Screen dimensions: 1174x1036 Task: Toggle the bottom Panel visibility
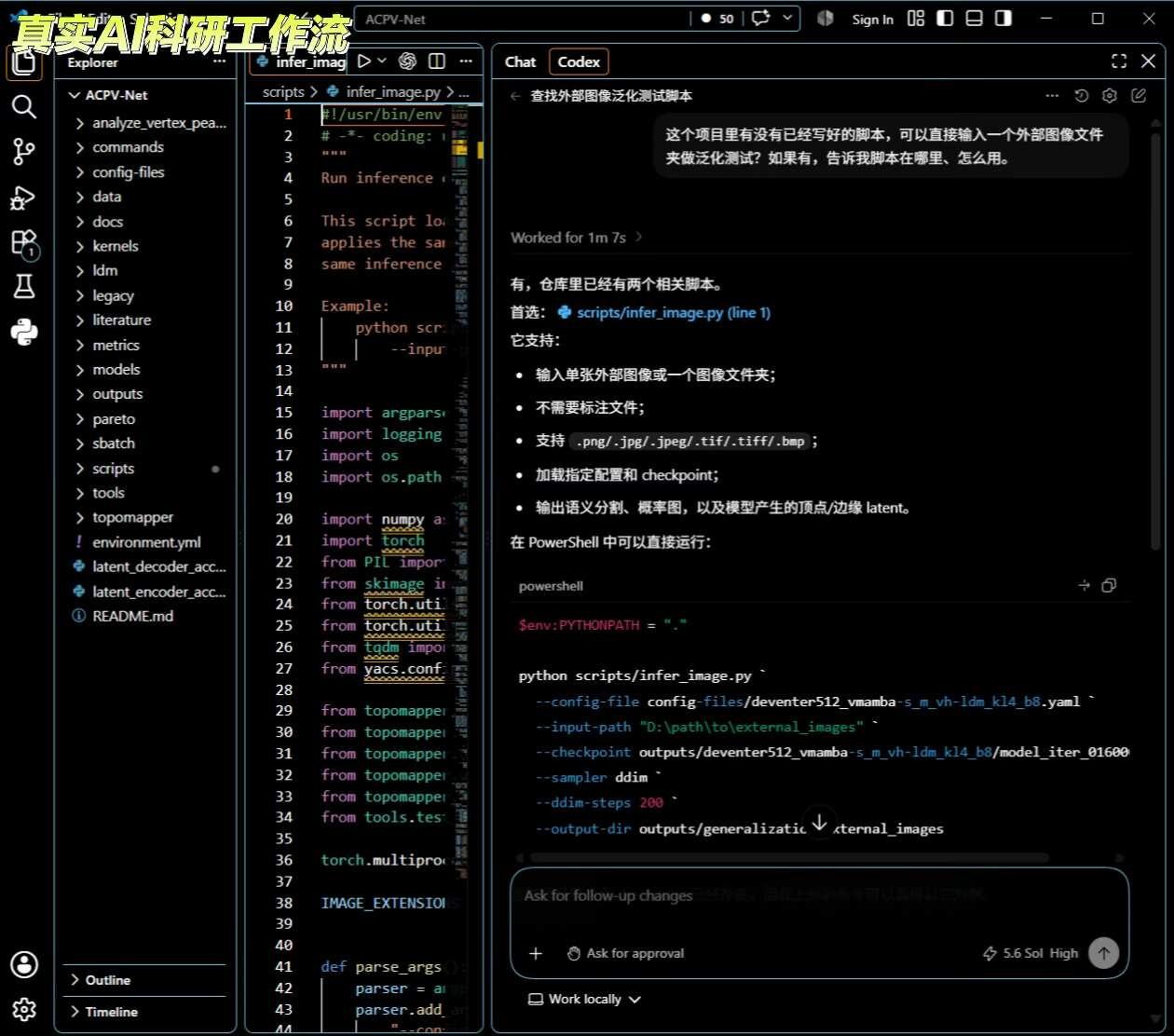(x=974, y=19)
